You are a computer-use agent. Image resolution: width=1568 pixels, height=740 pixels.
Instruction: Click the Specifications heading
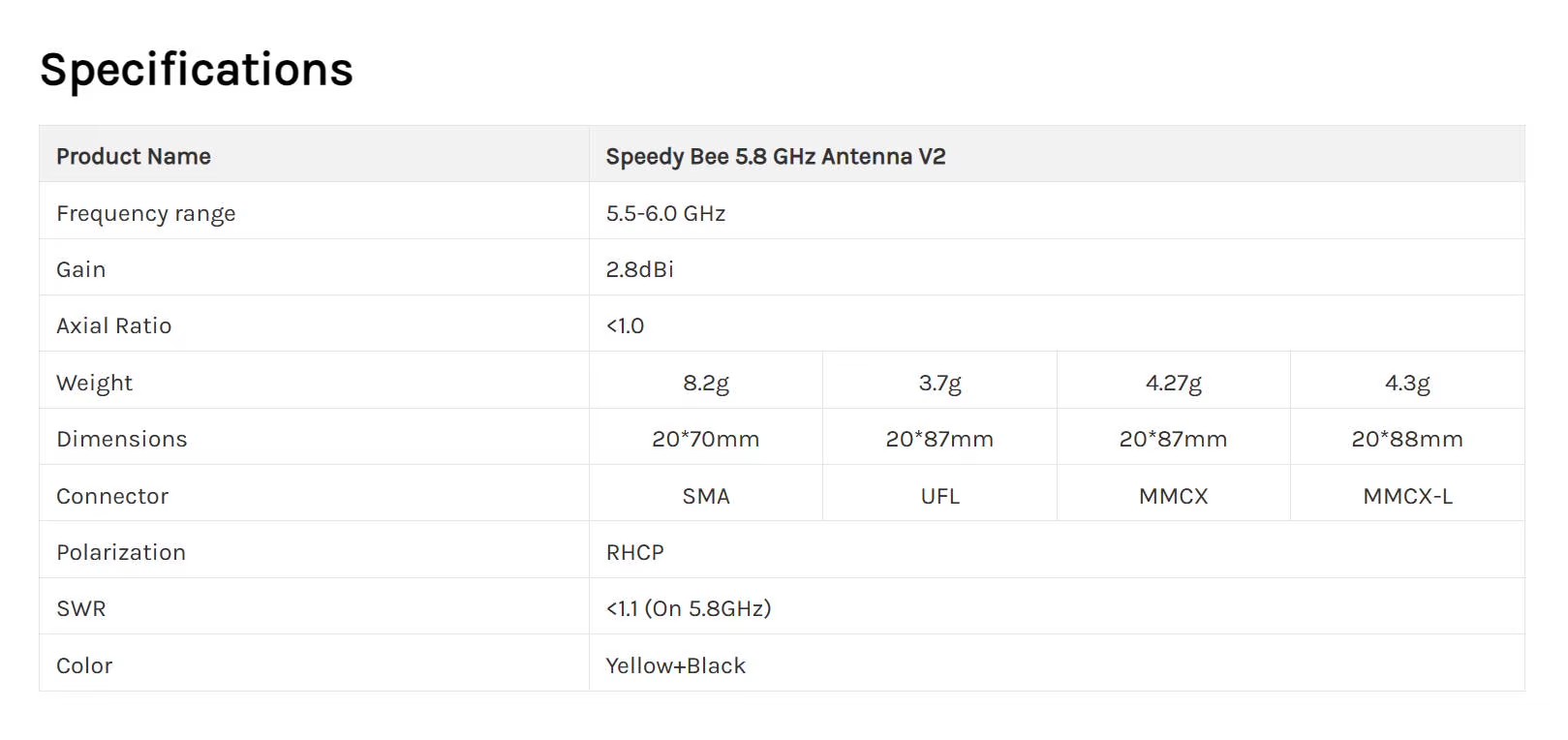[x=197, y=70]
